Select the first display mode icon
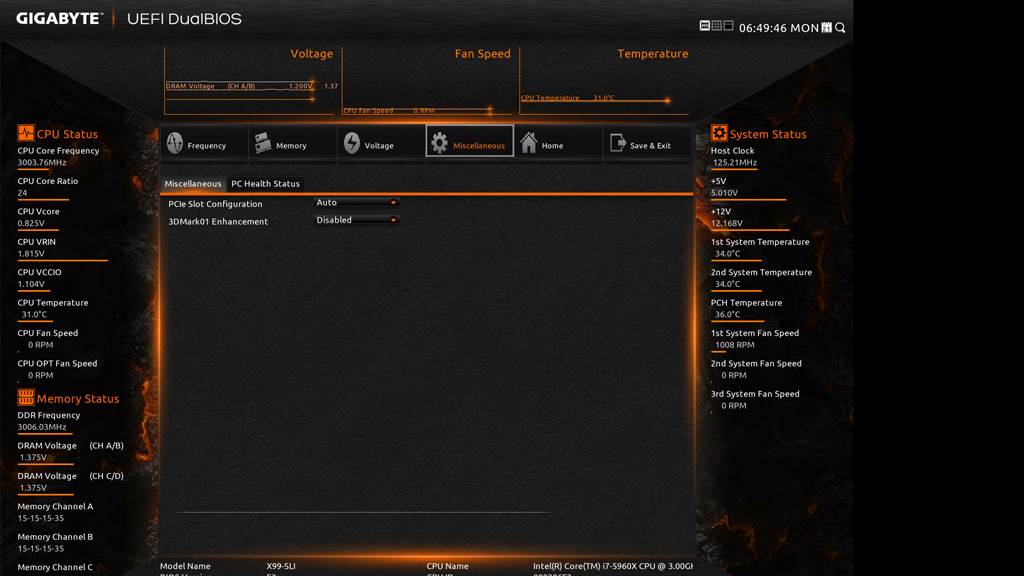1024x576 pixels. 704,26
